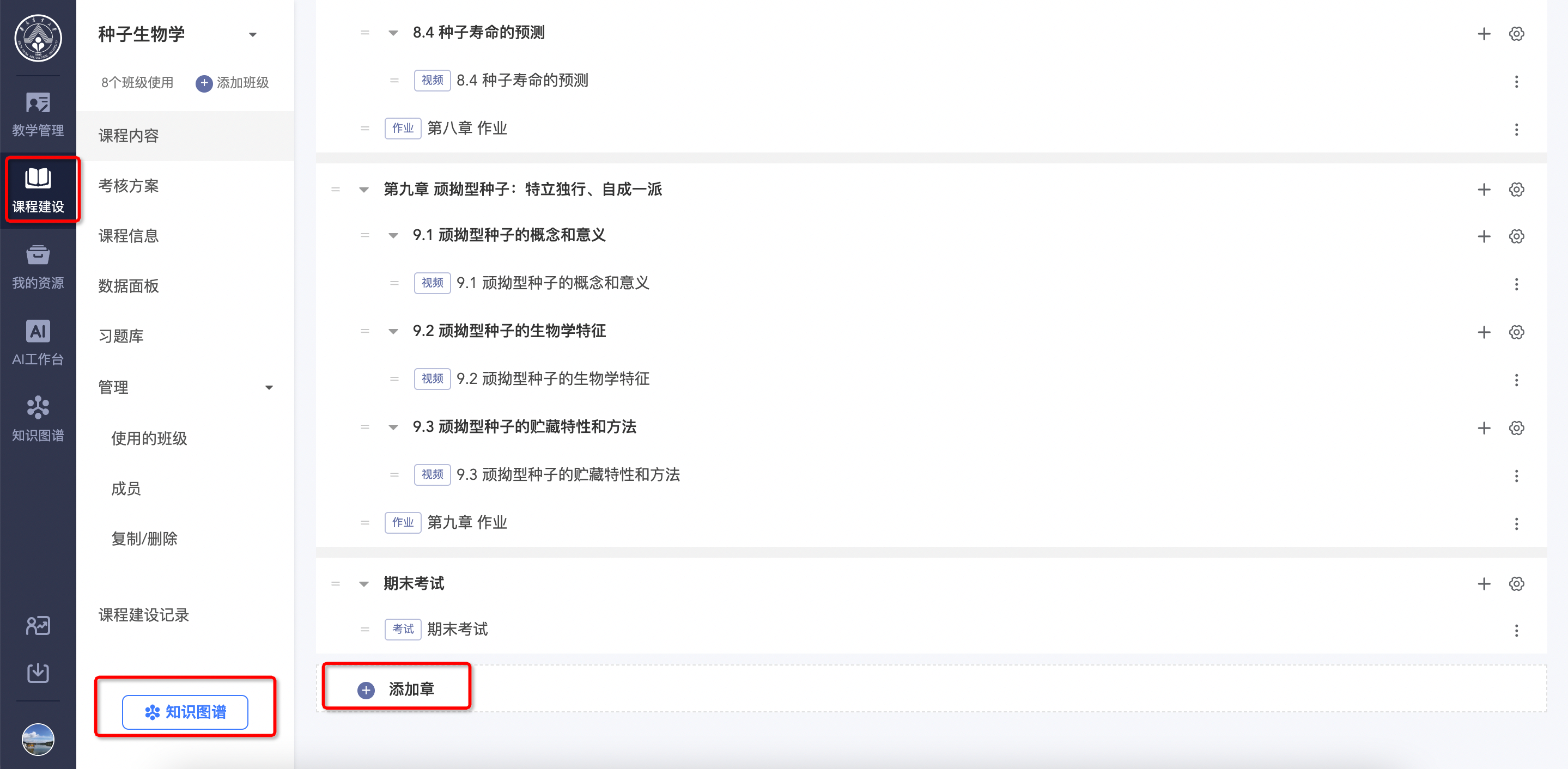Open more options for 期末考试 exam item

[1516, 630]
